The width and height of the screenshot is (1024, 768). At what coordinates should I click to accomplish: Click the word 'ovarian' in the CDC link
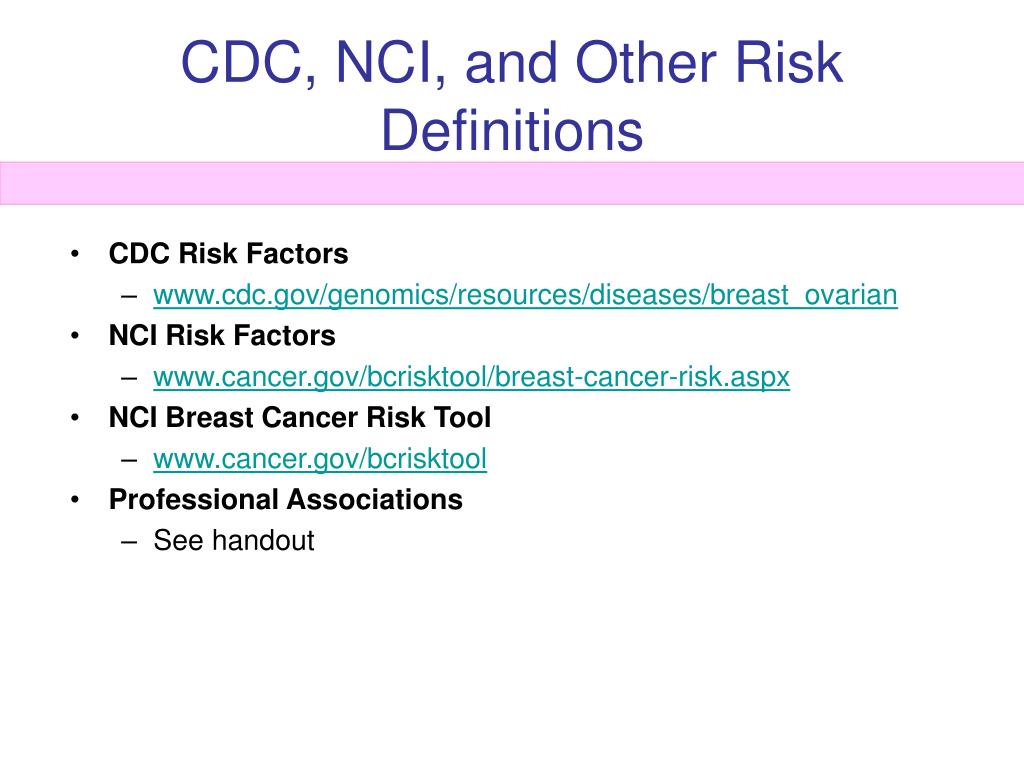click(x=850, y=295)
